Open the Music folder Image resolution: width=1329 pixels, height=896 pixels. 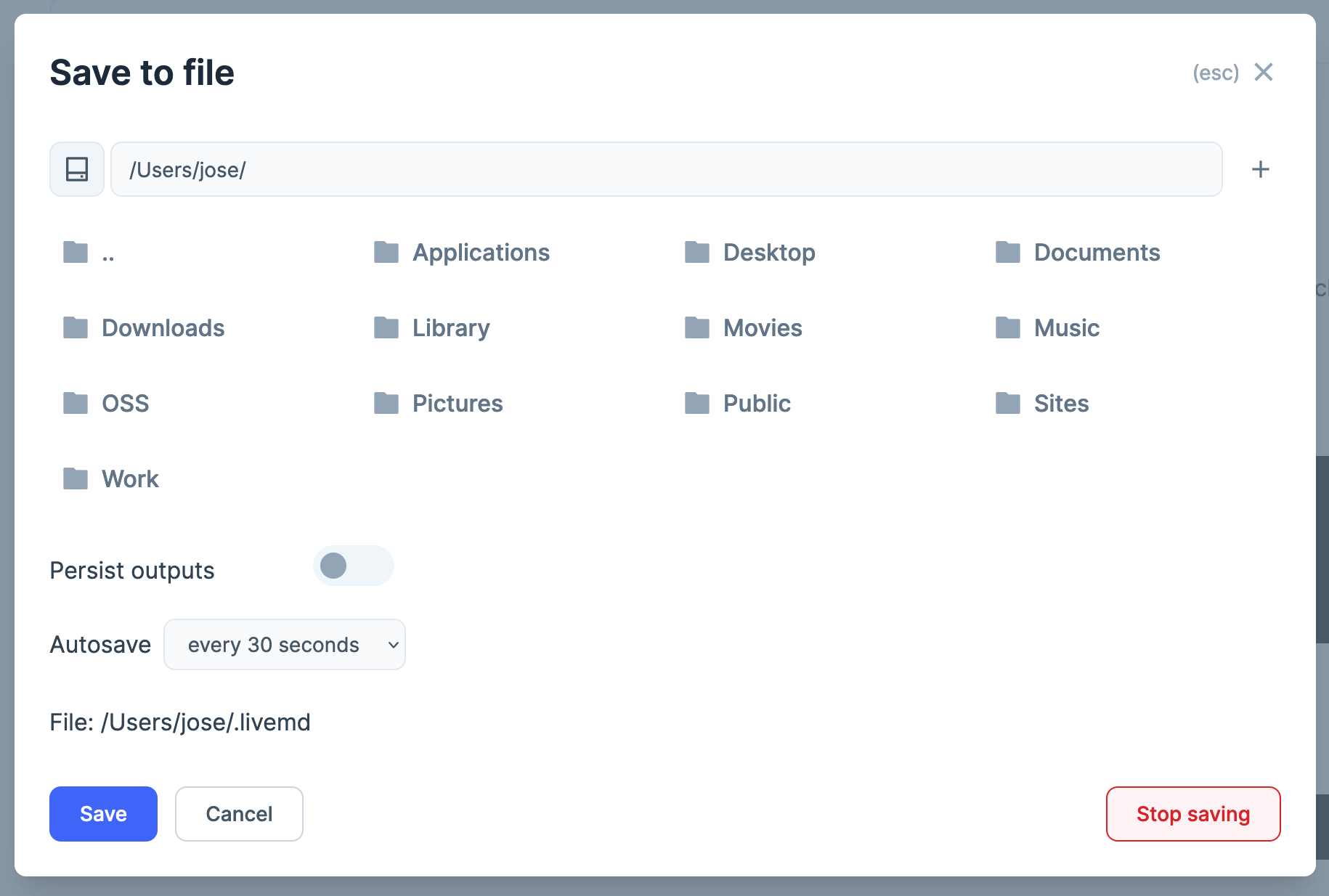pyautogui.click(x=1066, y=328)
